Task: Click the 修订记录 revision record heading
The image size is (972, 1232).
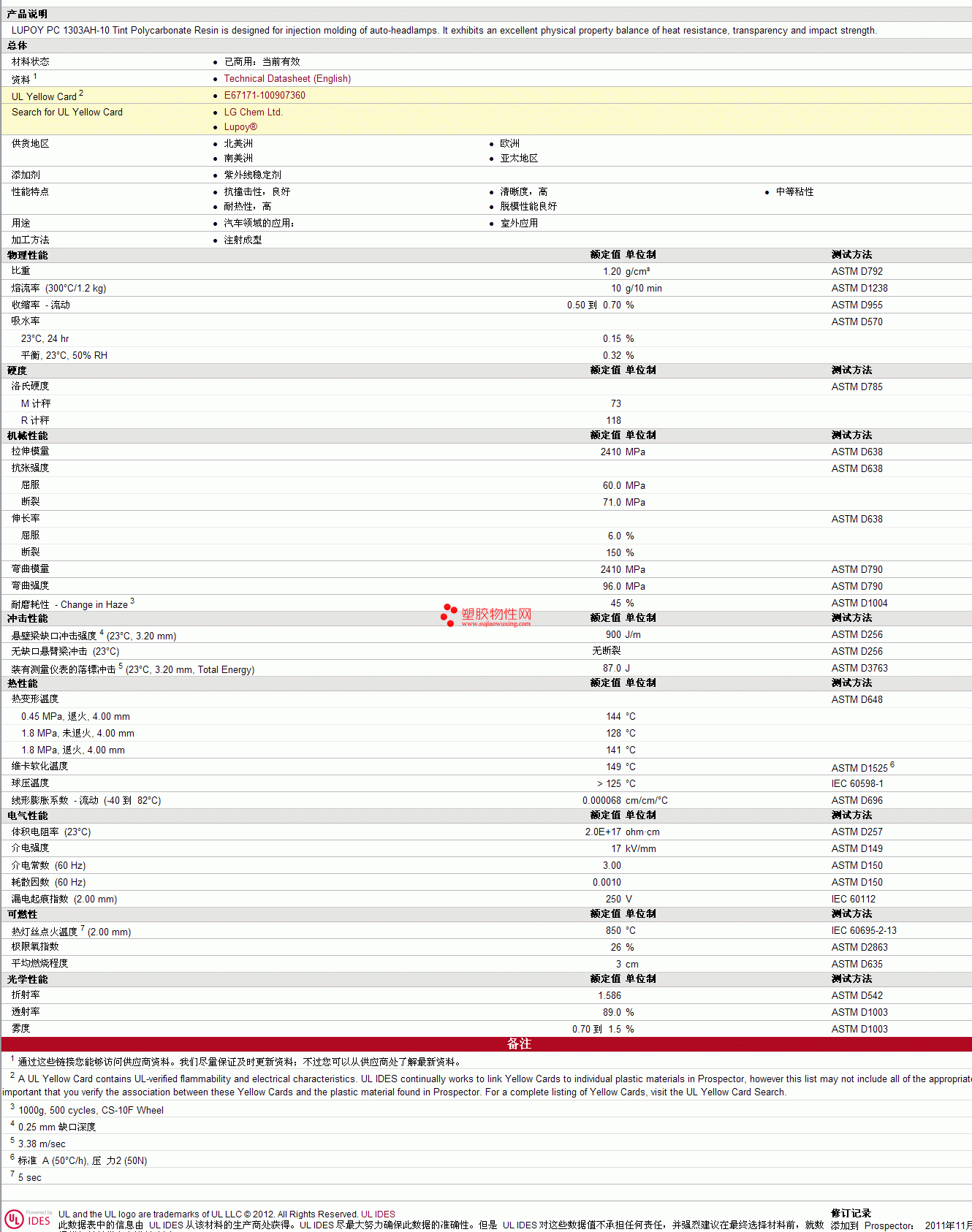Action: [x=851, y=1213]
